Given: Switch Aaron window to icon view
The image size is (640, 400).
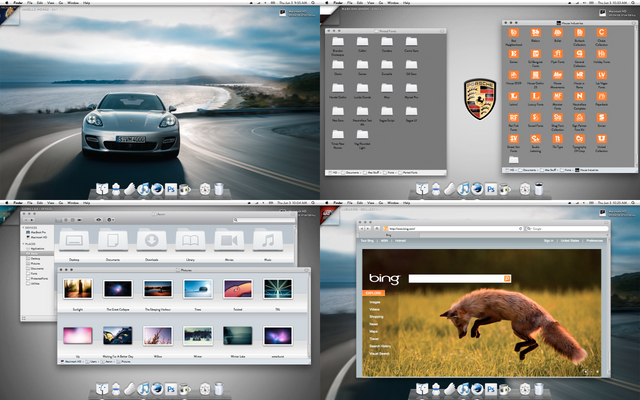Looking at the screenshot, I should tap(59, 220).
